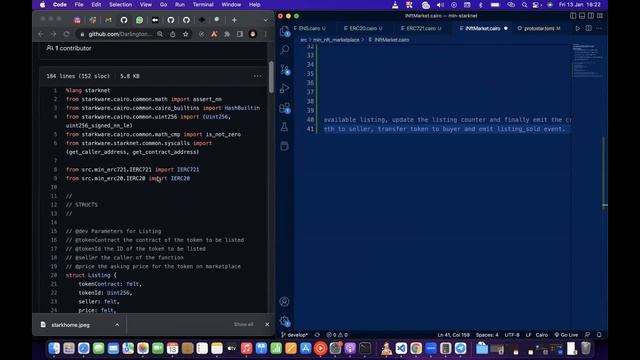Click the Go Live button
The image size is (640, 360).
(566, 335)
